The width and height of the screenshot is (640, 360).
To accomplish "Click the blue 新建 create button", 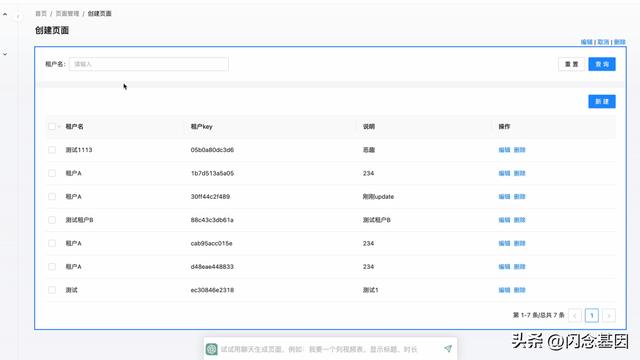I will point(602,102).
